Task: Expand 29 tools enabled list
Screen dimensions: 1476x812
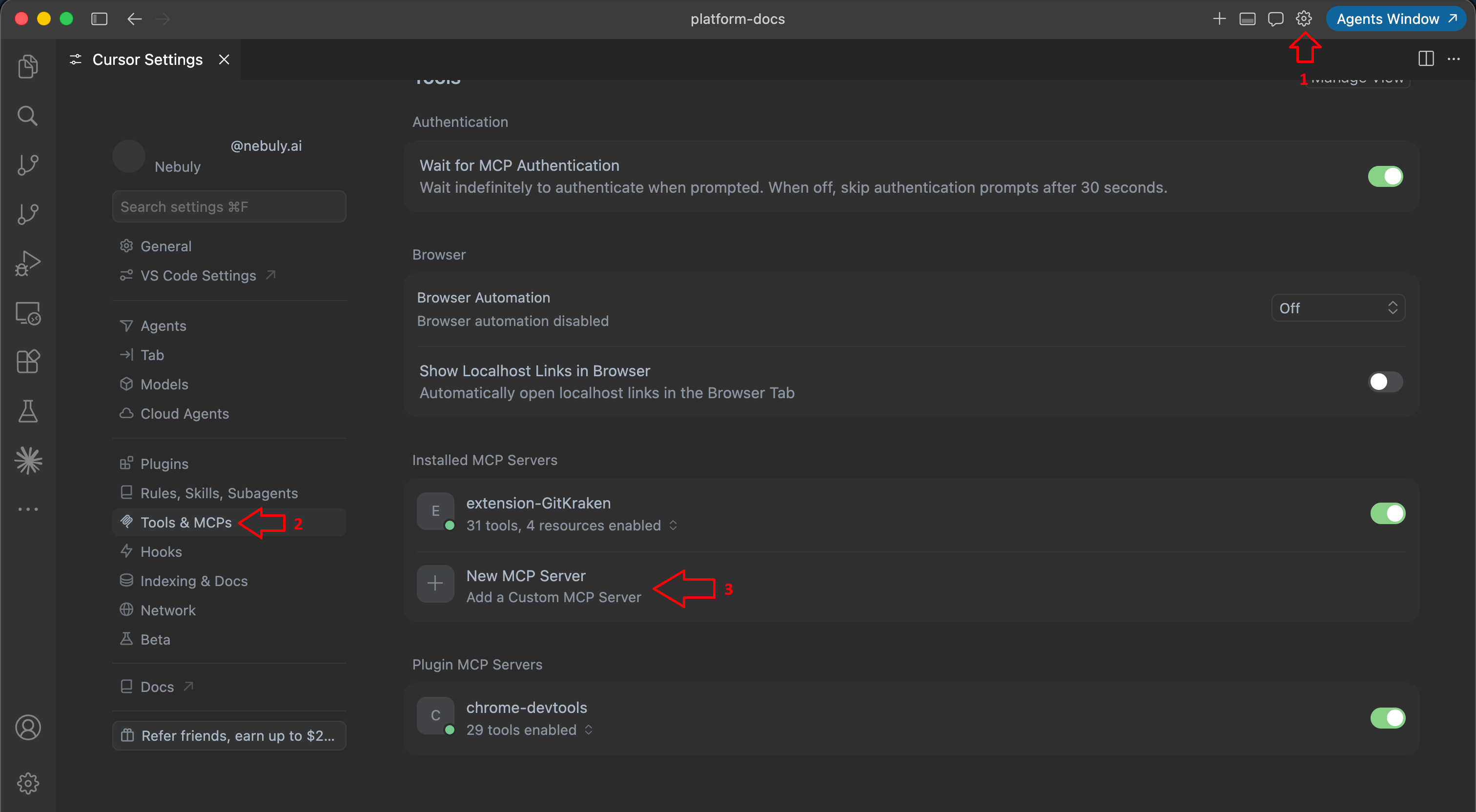Action: [x=529, y=730]
